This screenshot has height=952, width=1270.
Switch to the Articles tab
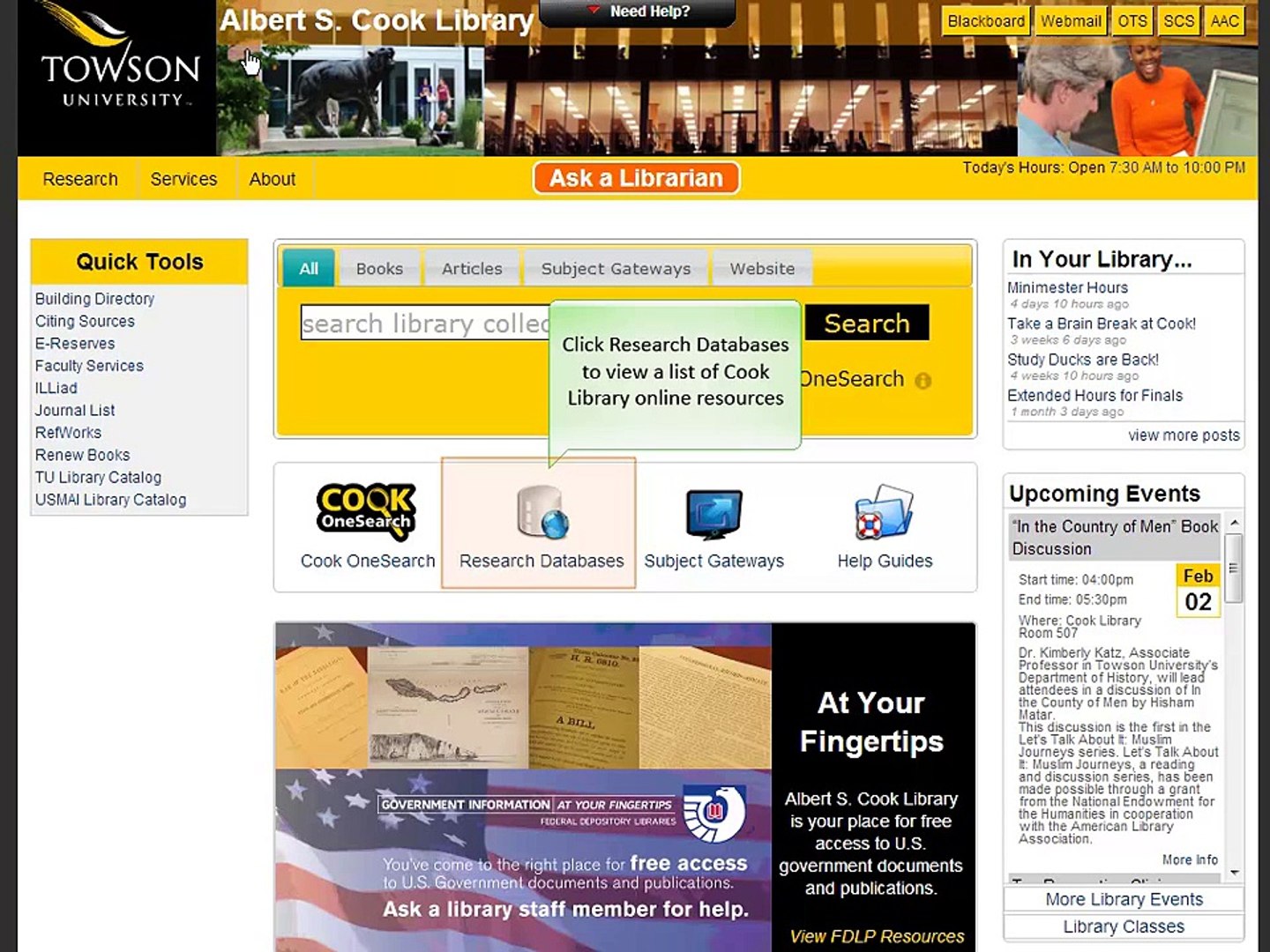[472, 268]
